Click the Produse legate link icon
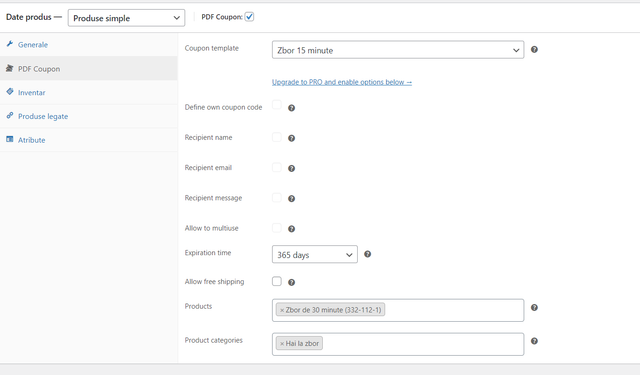Screen dimensions: 640x375 [10, 115]
